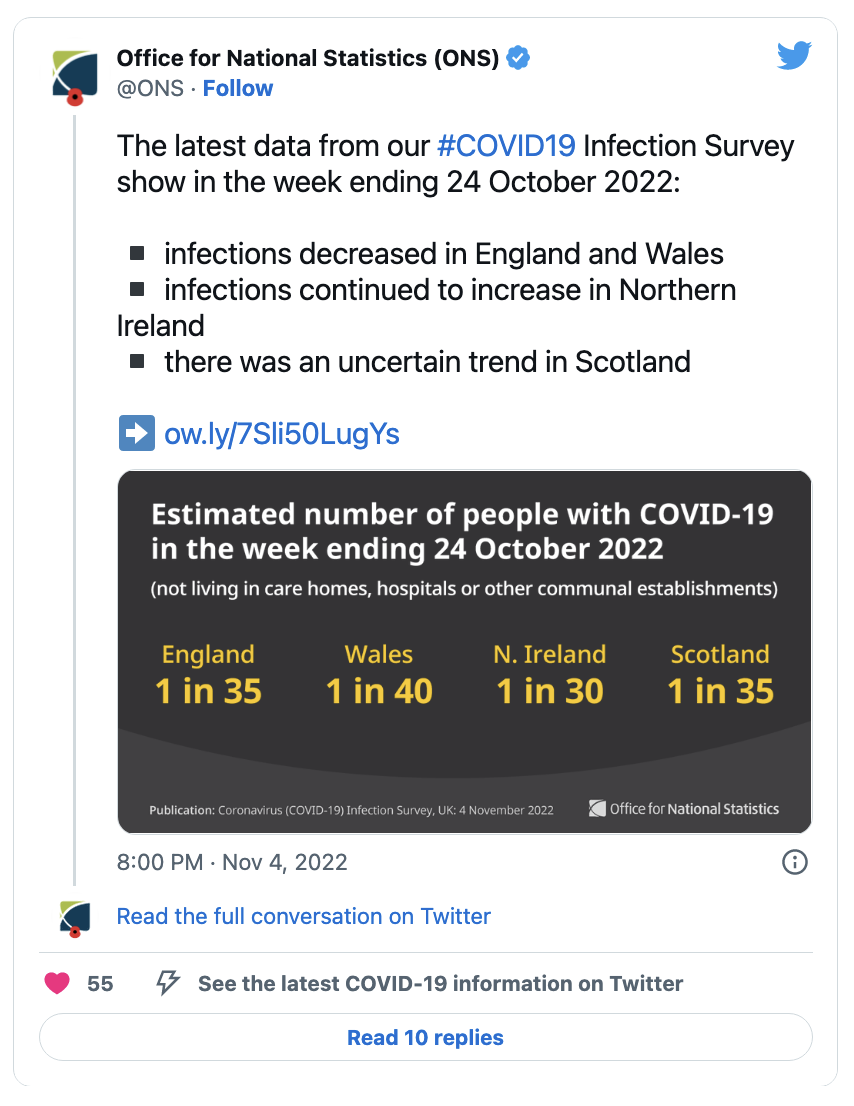Open the ow.ly/7Sli50LugYs link
Viewport: 854px width, 1106px height.
(x=282, y=434)
